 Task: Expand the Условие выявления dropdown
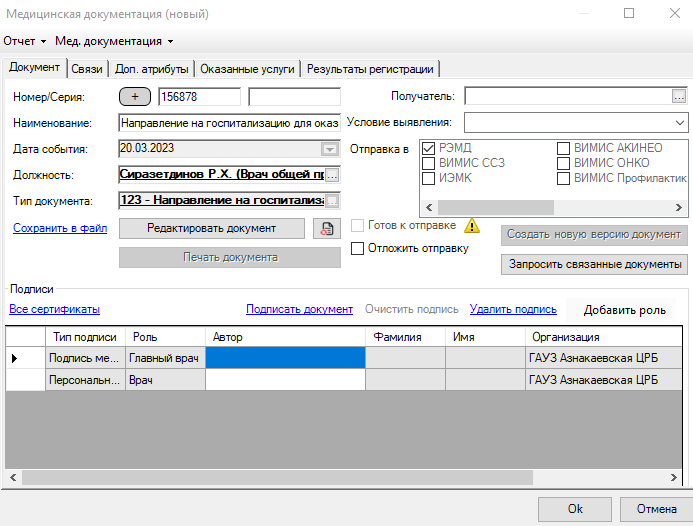coord(680,122)
